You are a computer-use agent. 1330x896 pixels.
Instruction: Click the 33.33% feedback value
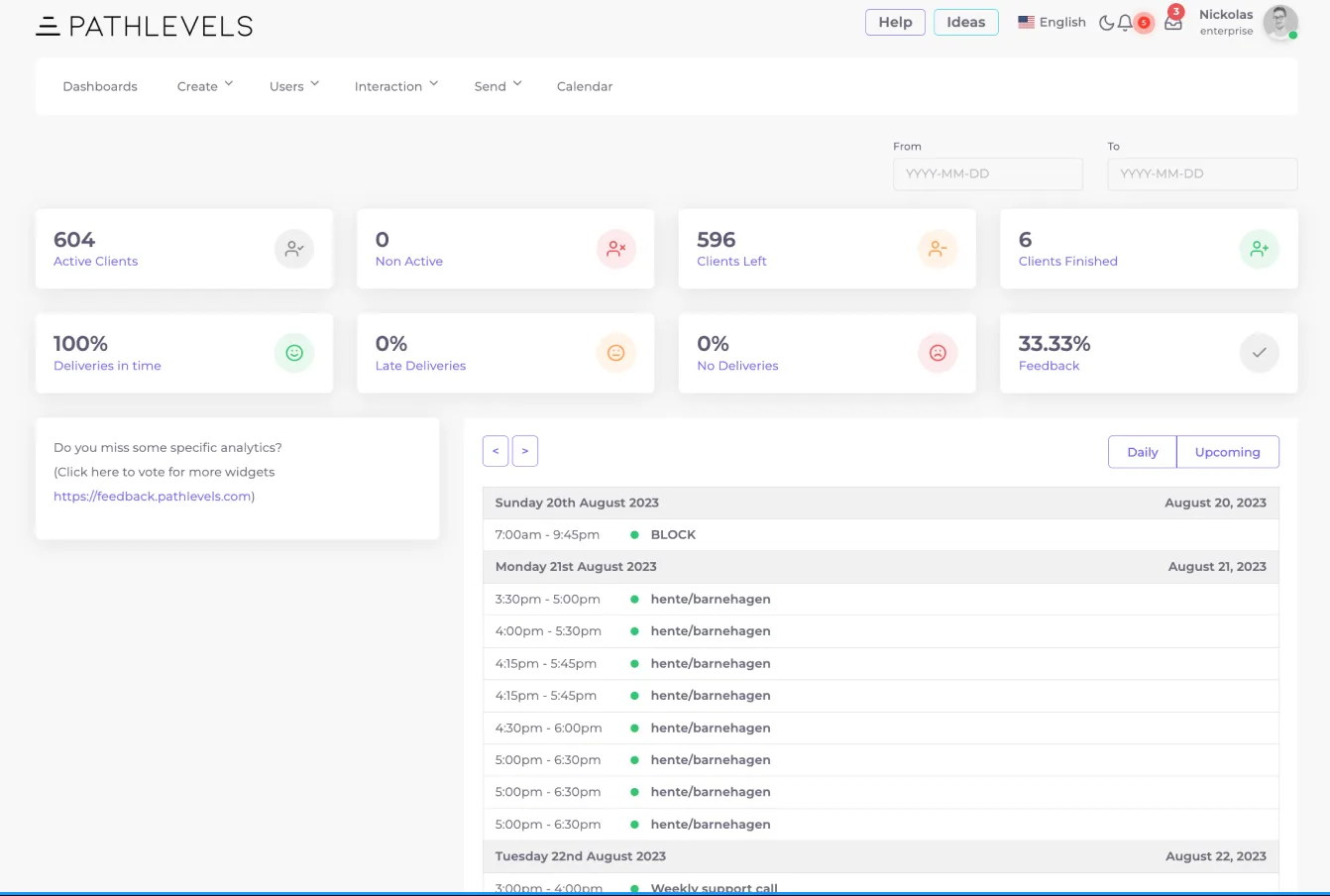[1054, 344]
